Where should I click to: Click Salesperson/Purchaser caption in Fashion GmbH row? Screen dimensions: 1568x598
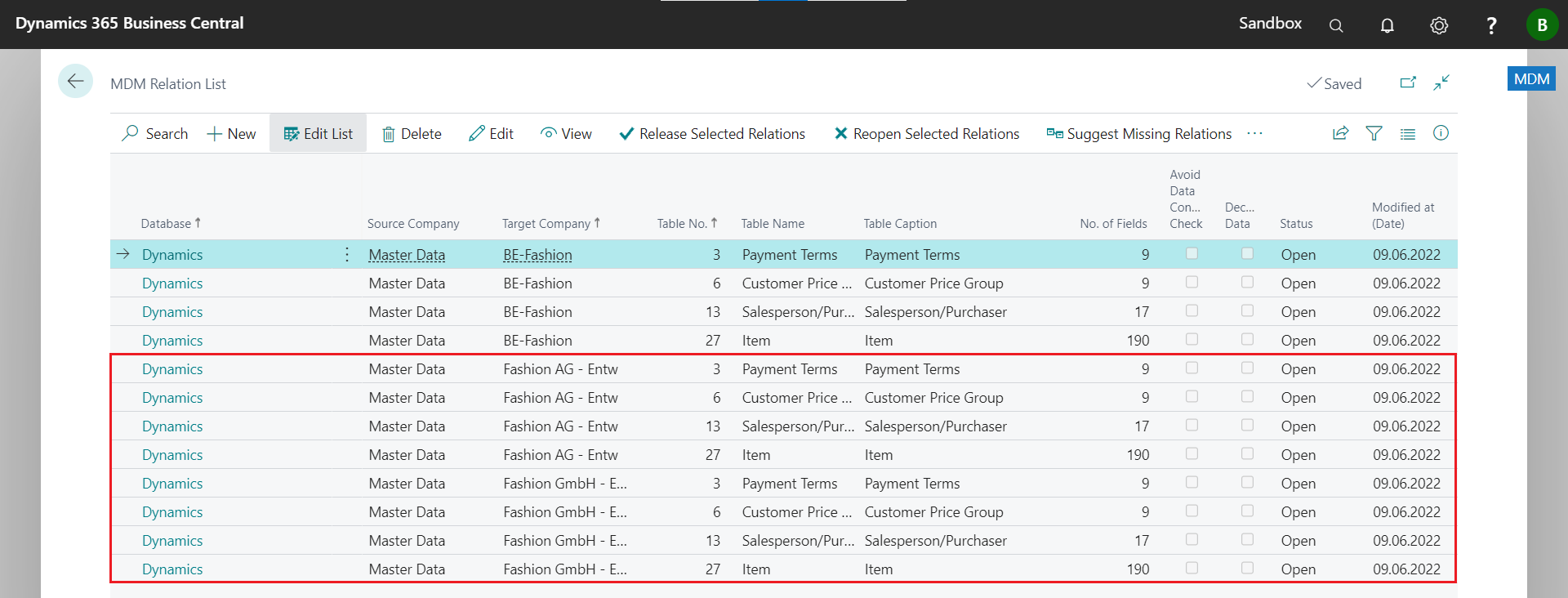coord(936,541)
